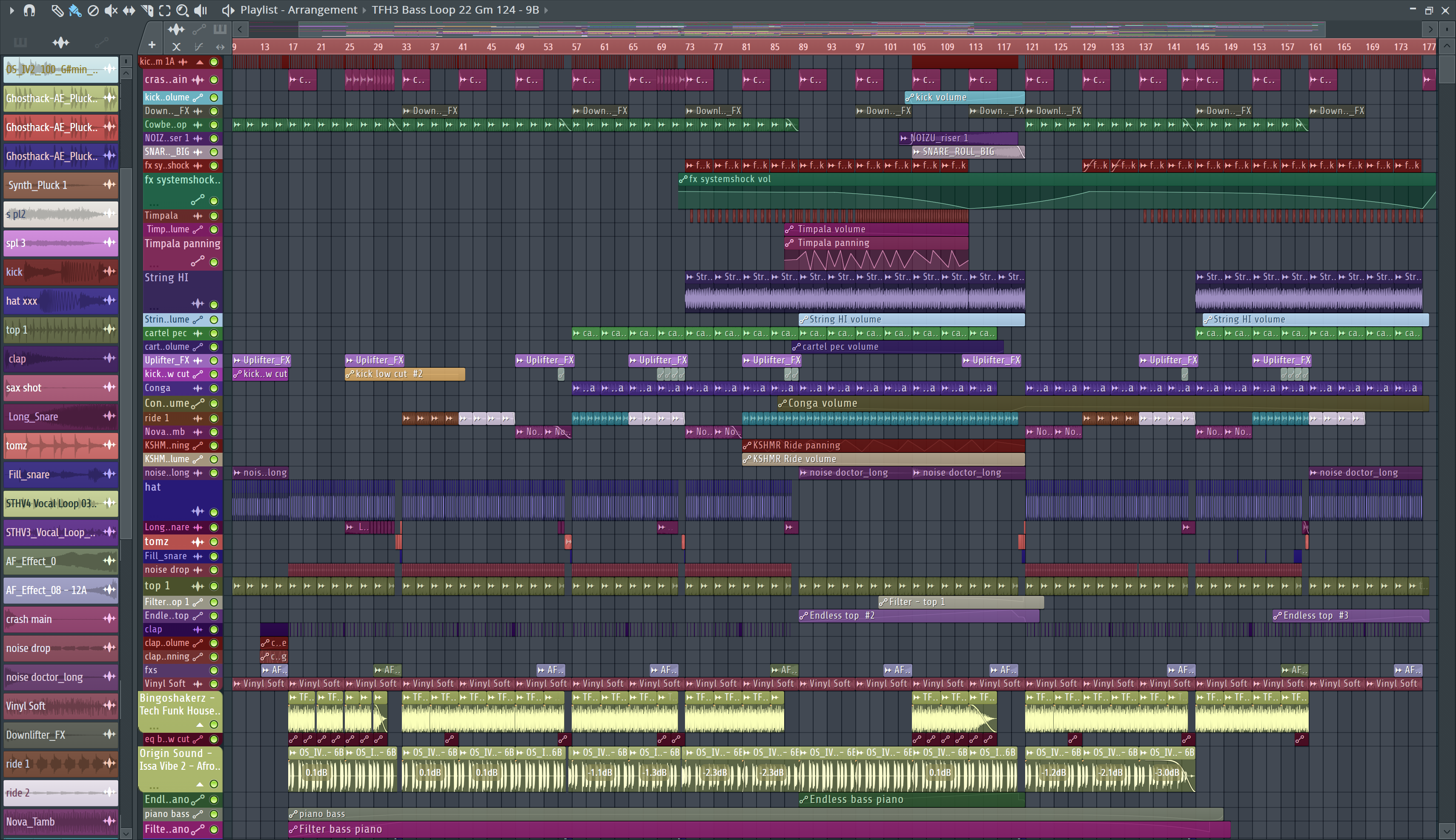Mute the Conga track
Viewport: 1456px width, 840px height.
(x=214, y=388)
